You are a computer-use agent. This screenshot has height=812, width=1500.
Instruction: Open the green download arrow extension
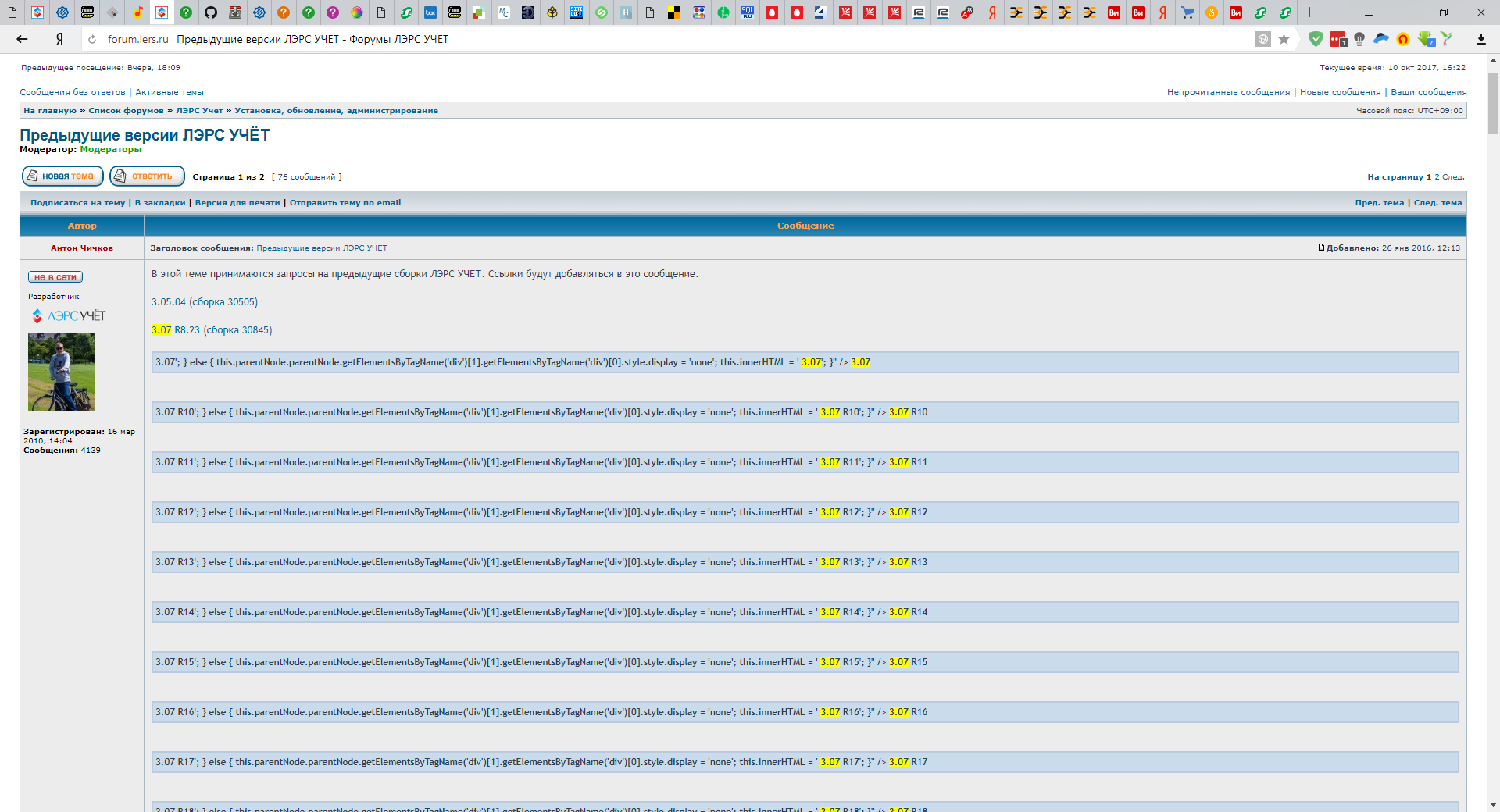[1427, 39]
